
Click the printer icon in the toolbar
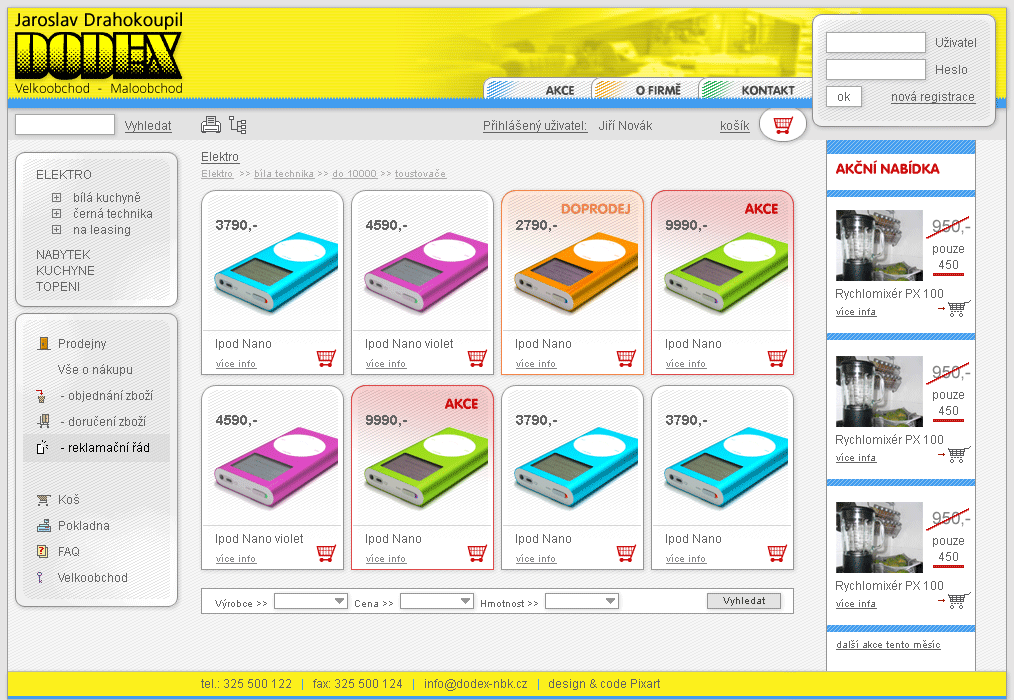pos(211,125)
